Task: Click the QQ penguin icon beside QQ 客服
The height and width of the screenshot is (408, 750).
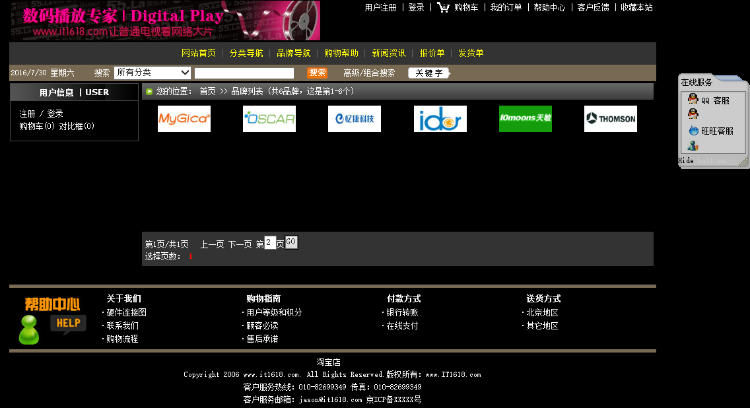Action: [x=693, y=99]
